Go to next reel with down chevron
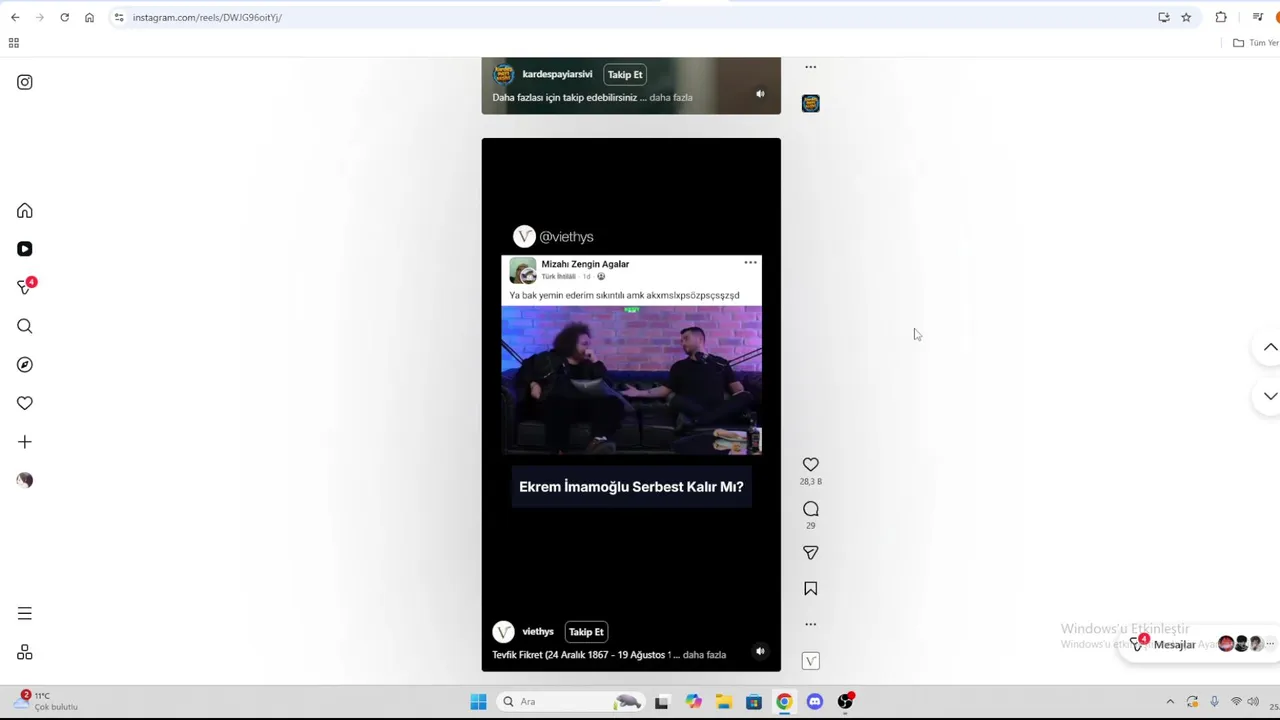1280x720 pixels. coord(1270,396)
